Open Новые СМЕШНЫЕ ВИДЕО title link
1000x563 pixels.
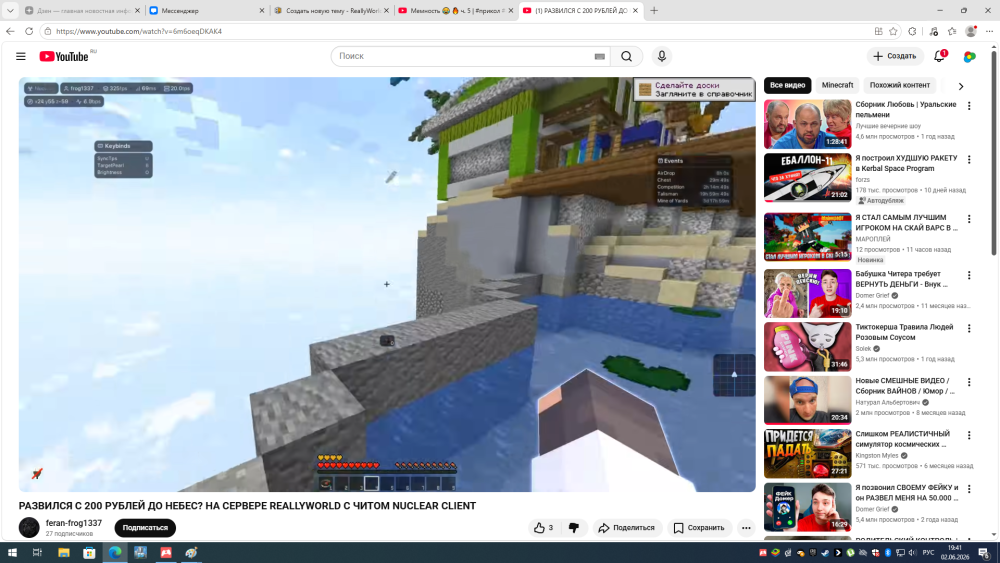[x=905, y=386]
